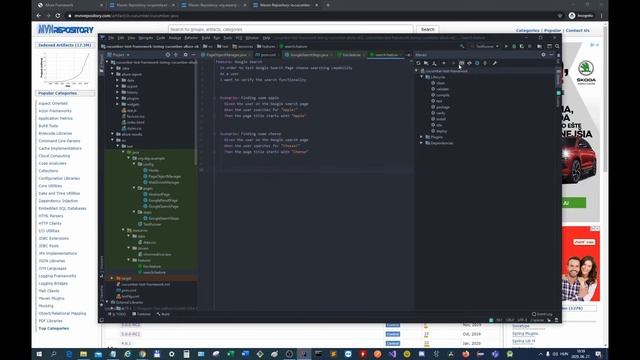Reload all Maven projects in Maven panel
The height and width of the screenshot is (360, 640).
click(x=418, y=63)
